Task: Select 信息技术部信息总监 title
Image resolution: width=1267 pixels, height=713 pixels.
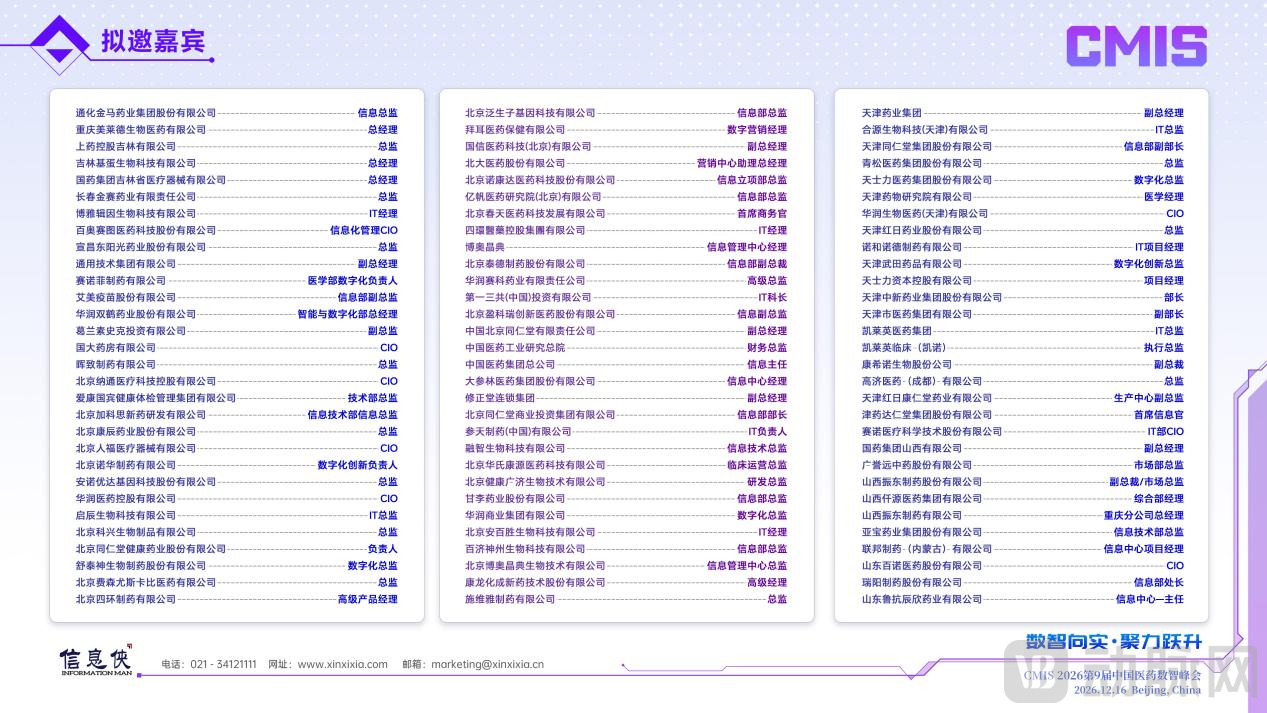Action: (x=352, y=415)
